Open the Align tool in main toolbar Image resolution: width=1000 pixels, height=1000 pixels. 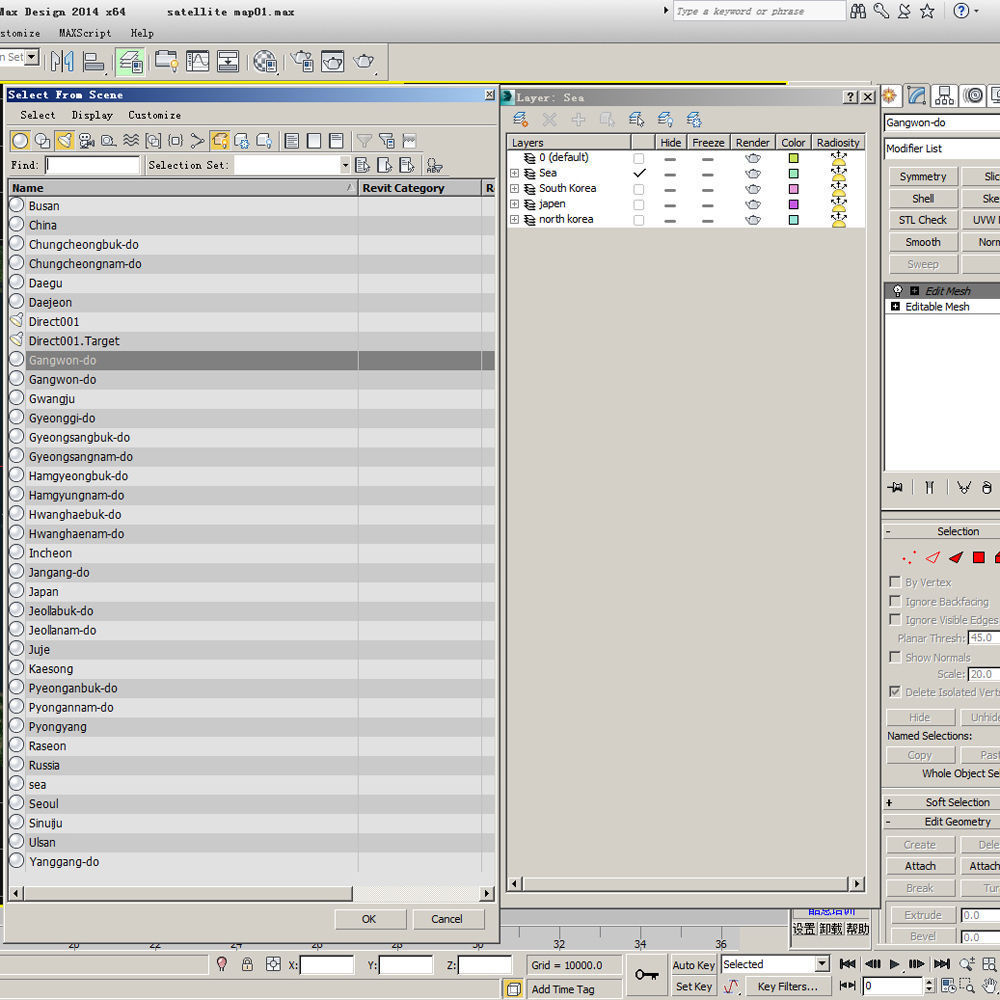coord(93,61)
